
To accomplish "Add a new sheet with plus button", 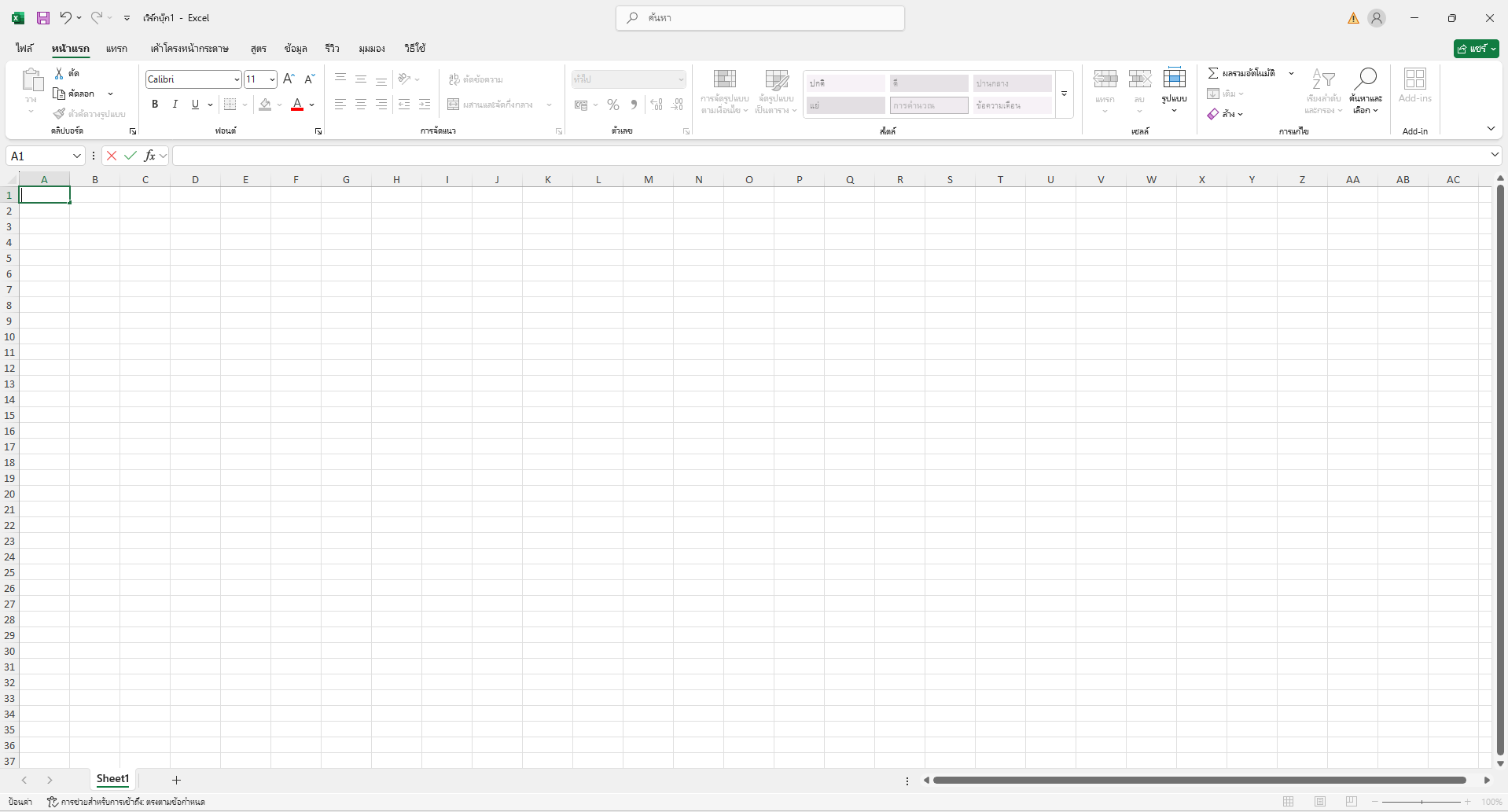I will [176, 780].
